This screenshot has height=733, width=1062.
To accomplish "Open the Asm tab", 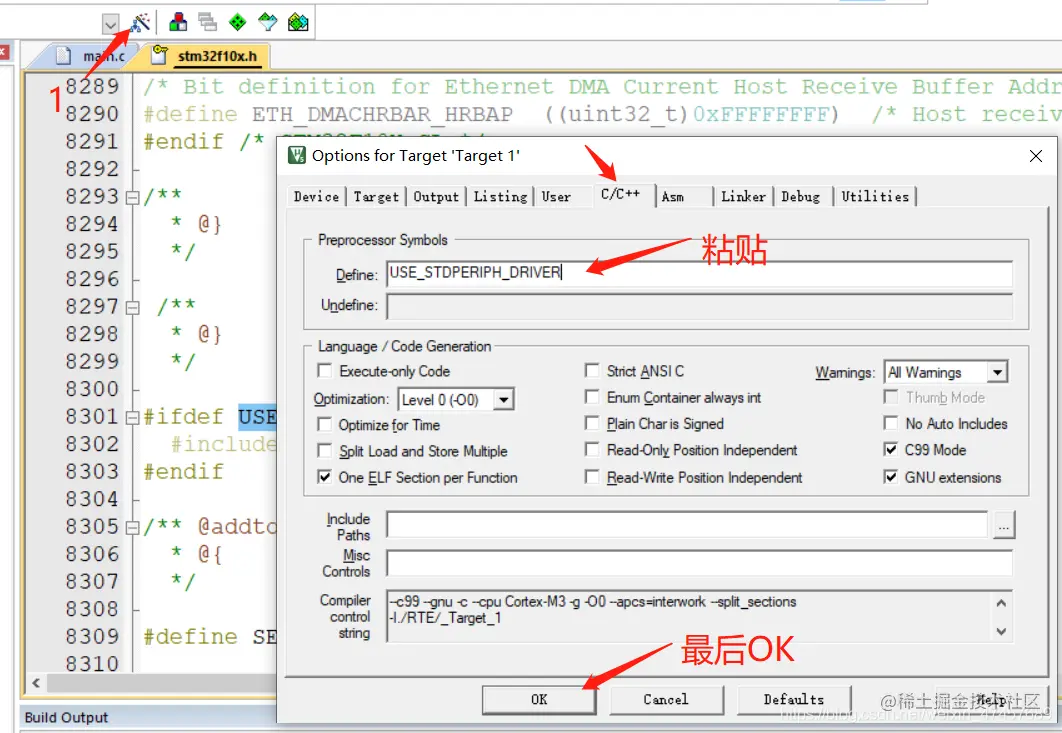I will point(673,196).
